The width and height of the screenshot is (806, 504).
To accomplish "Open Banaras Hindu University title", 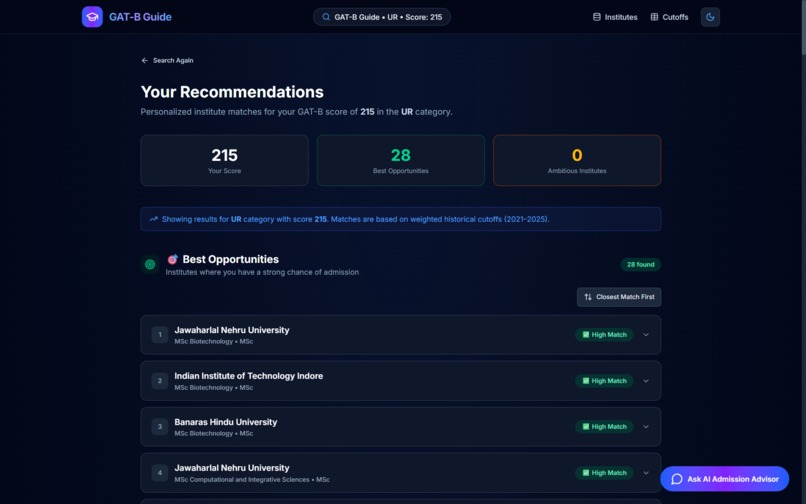I will pos(226,422).
